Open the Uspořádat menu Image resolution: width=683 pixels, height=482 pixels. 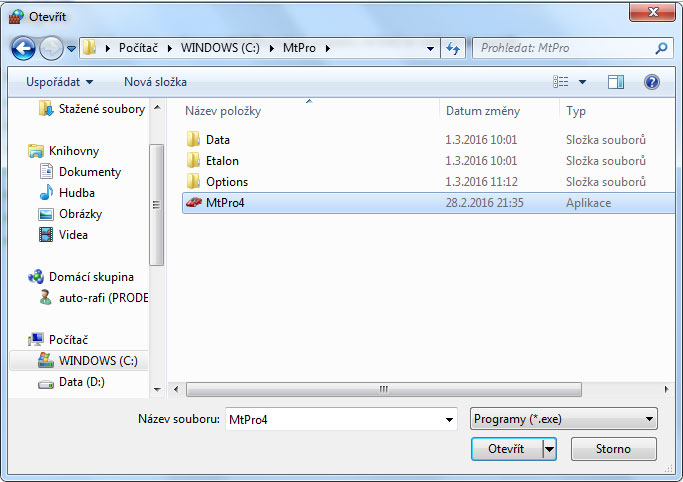[x=59, y=82]
